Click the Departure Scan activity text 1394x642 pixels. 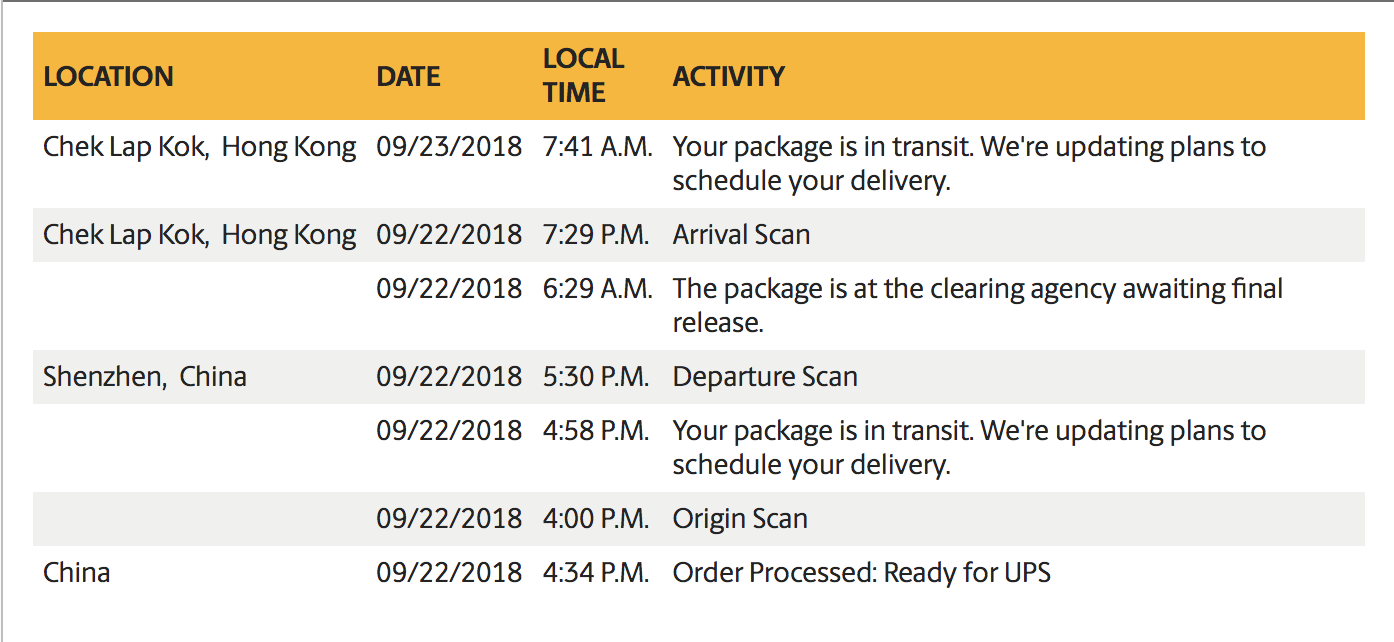[765, 377]
